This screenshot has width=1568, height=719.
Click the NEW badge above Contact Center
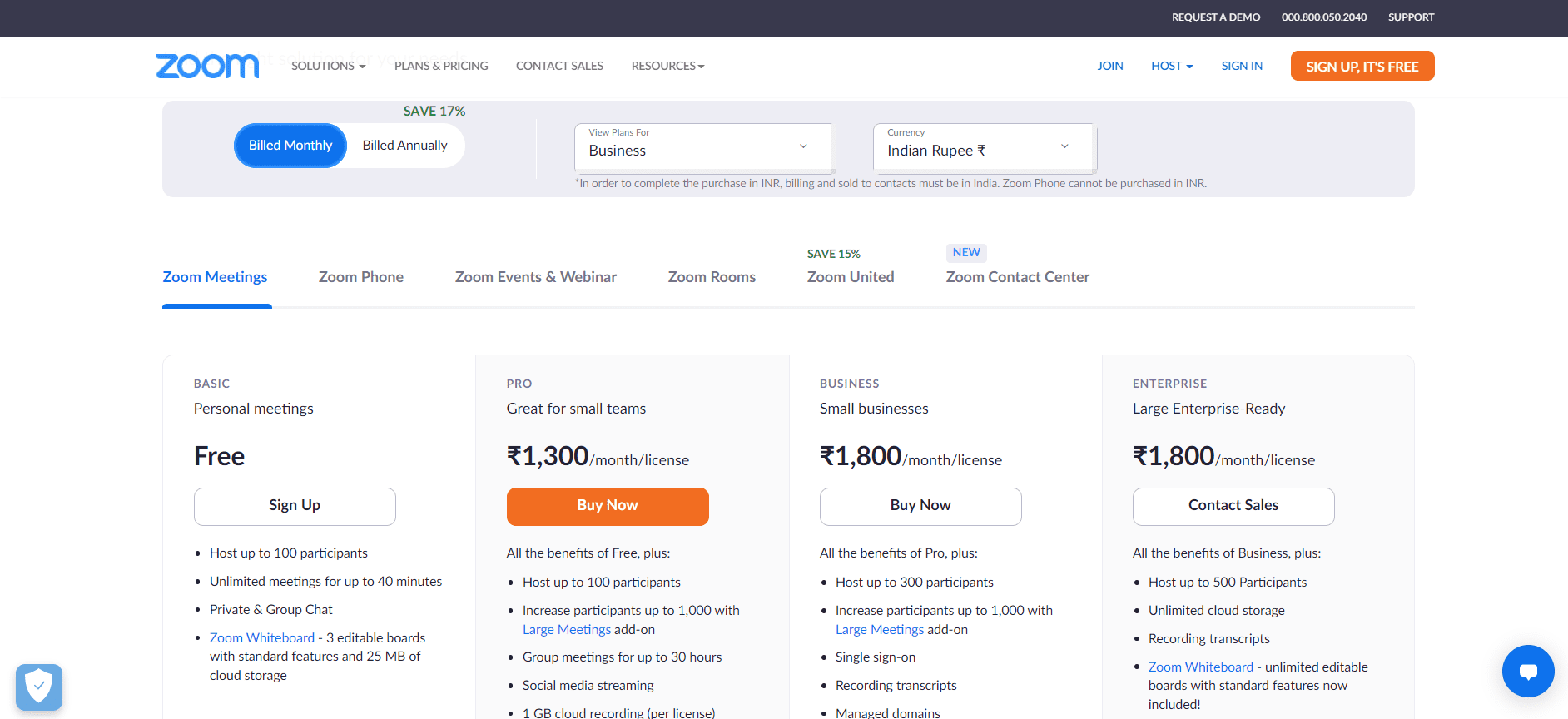click(x=966, y=252)
